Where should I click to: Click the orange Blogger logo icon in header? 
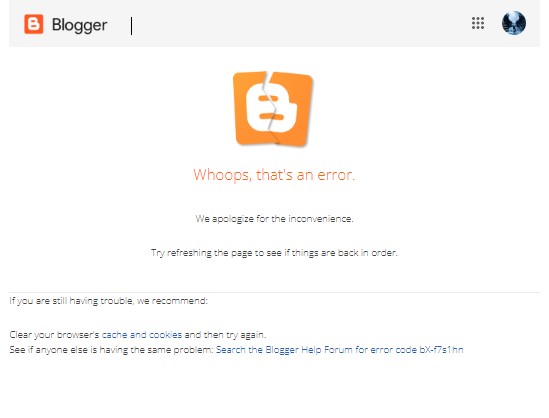[x=34, y=24]
